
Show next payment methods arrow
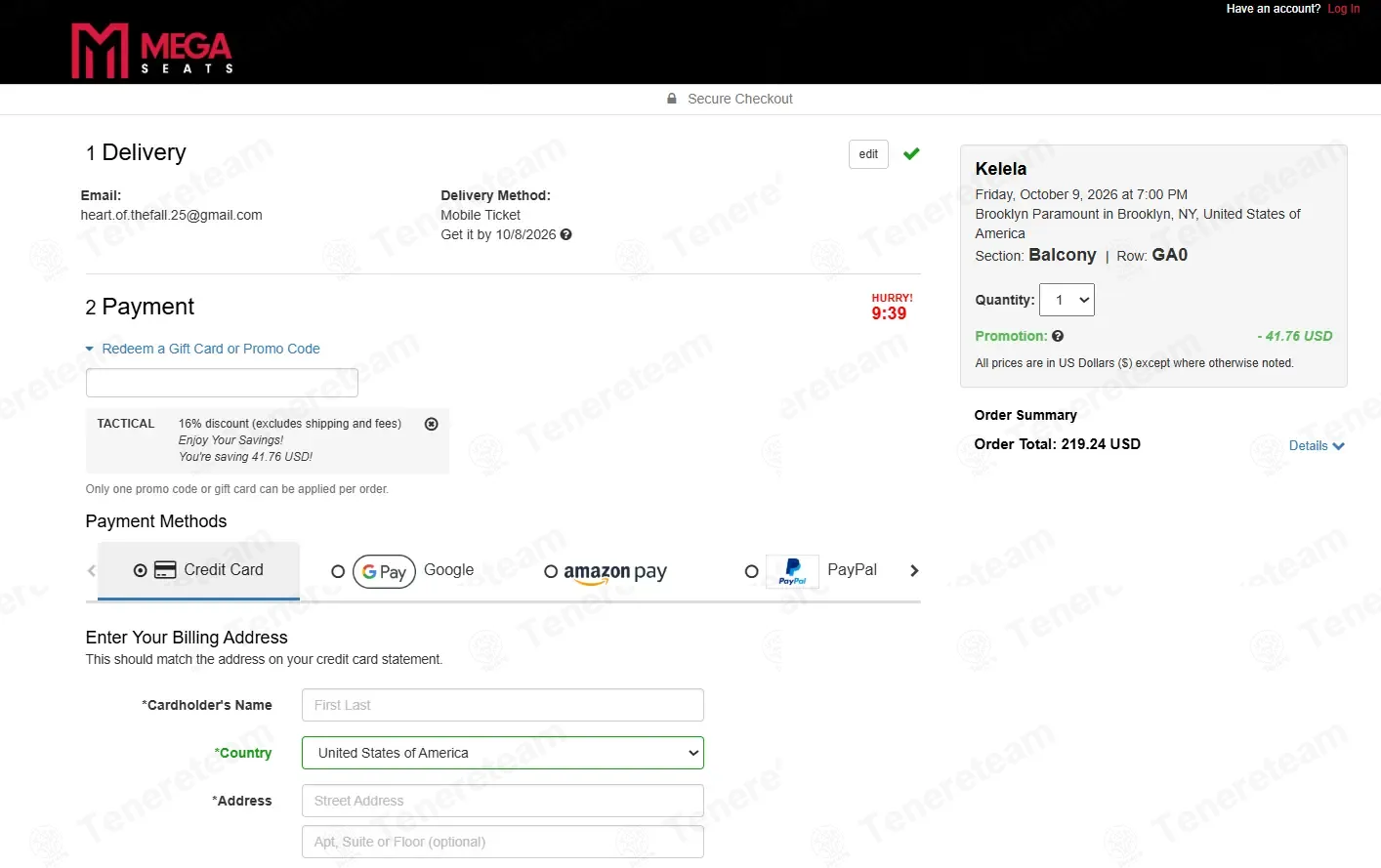pyautogui.click(x=914, y=571)
